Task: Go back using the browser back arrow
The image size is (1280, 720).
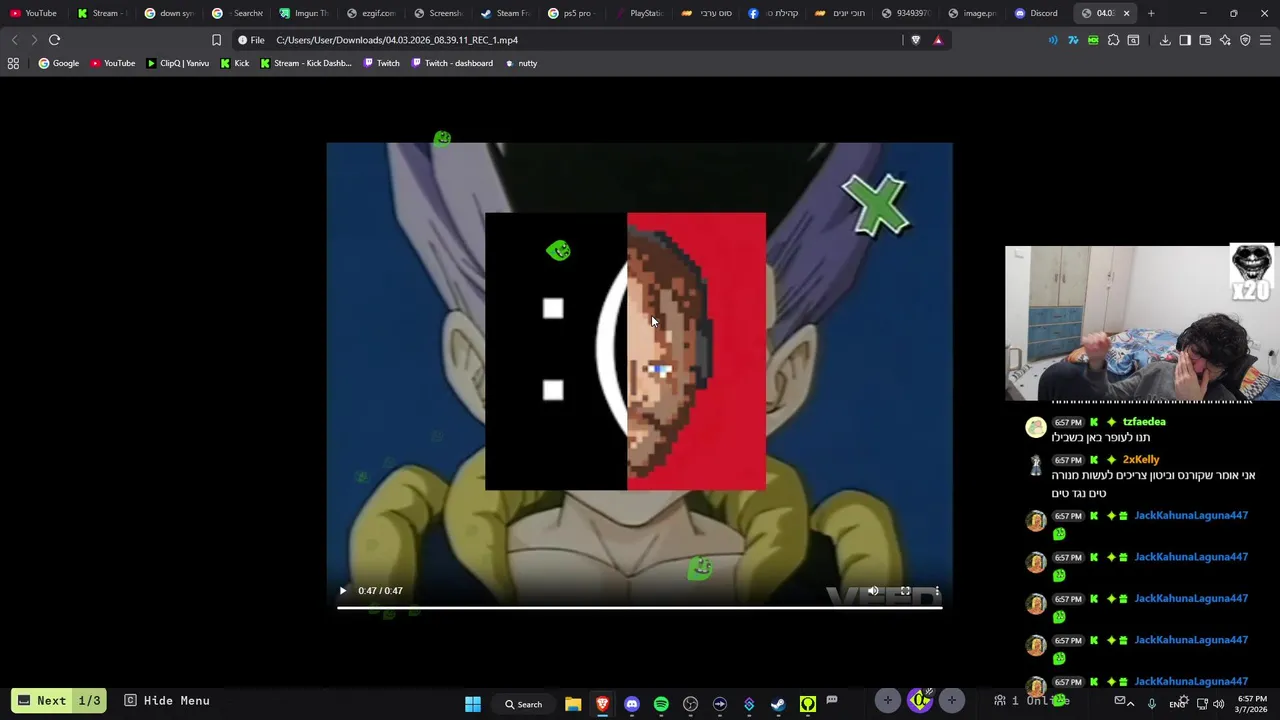Action: point(14,40)
